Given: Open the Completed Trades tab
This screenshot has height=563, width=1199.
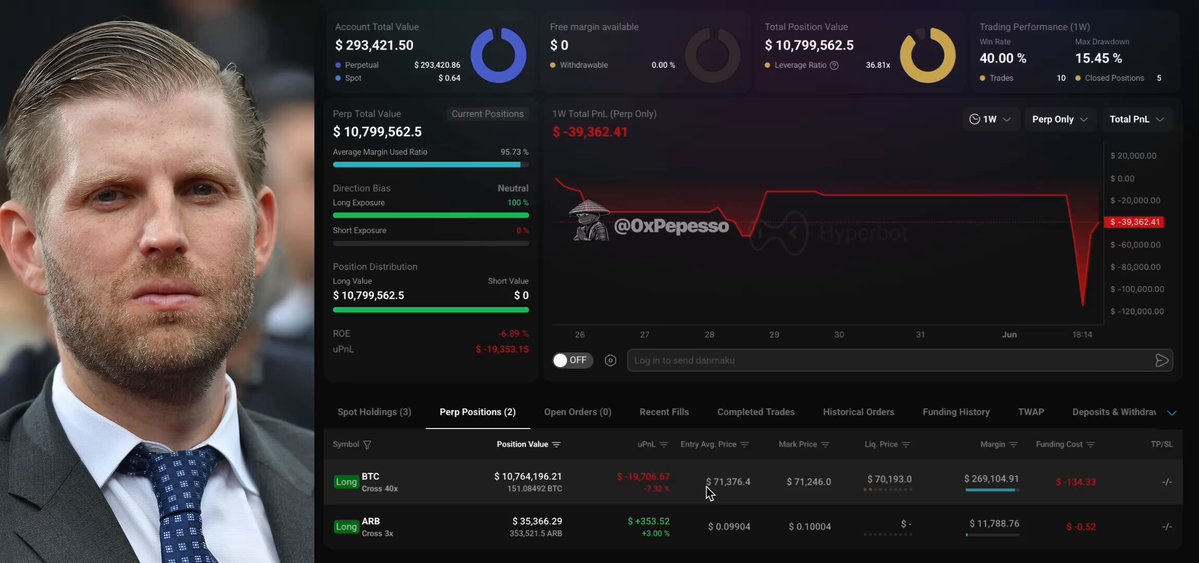Looking at the screenshot, I should point(755,412).
